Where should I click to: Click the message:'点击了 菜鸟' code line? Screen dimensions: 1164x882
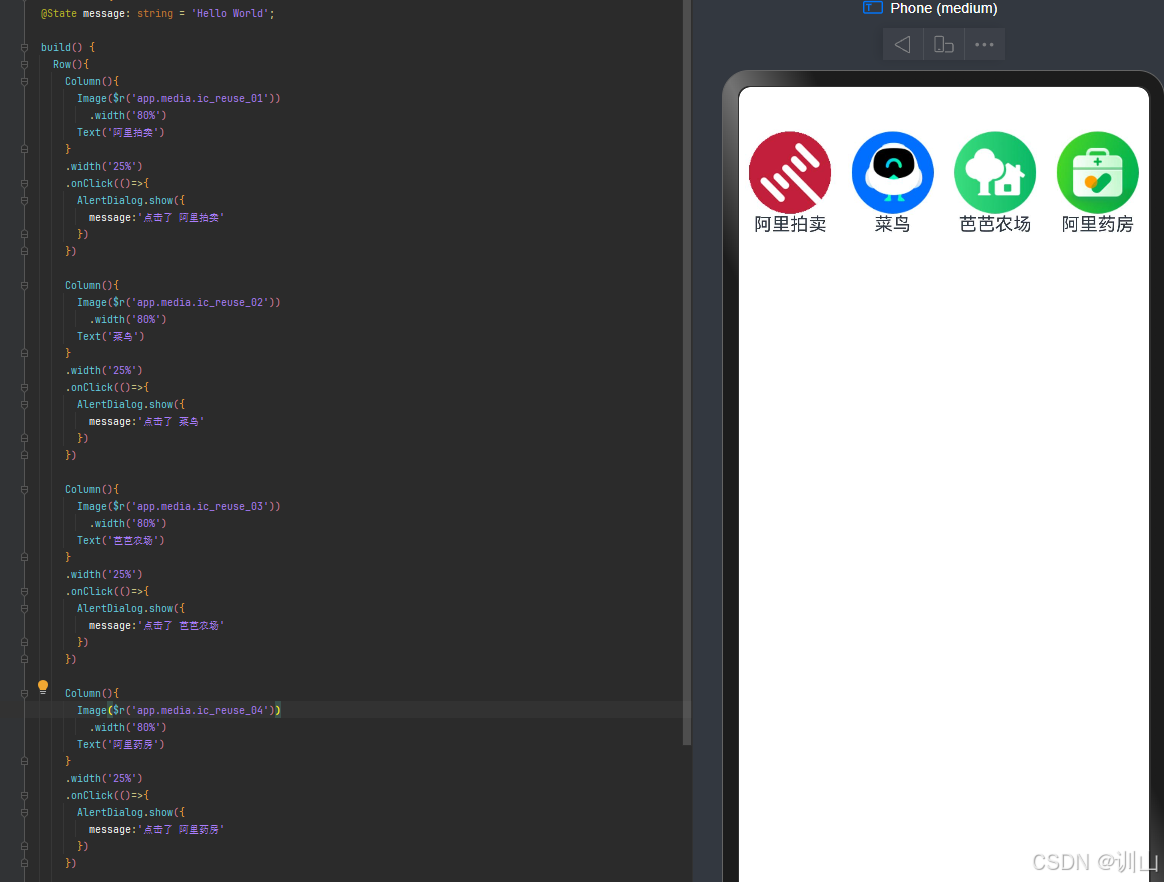146,422
